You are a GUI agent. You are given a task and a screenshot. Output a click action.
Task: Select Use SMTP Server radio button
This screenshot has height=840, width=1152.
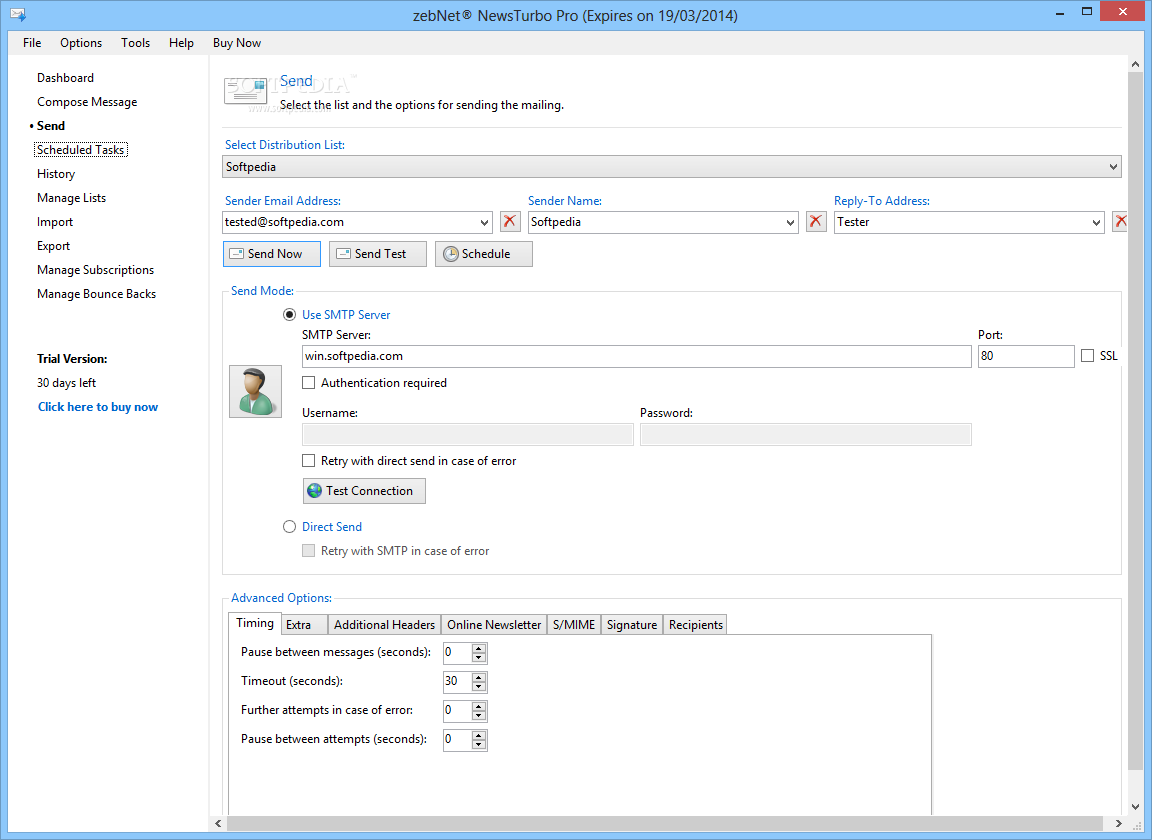tap(289, 315)
